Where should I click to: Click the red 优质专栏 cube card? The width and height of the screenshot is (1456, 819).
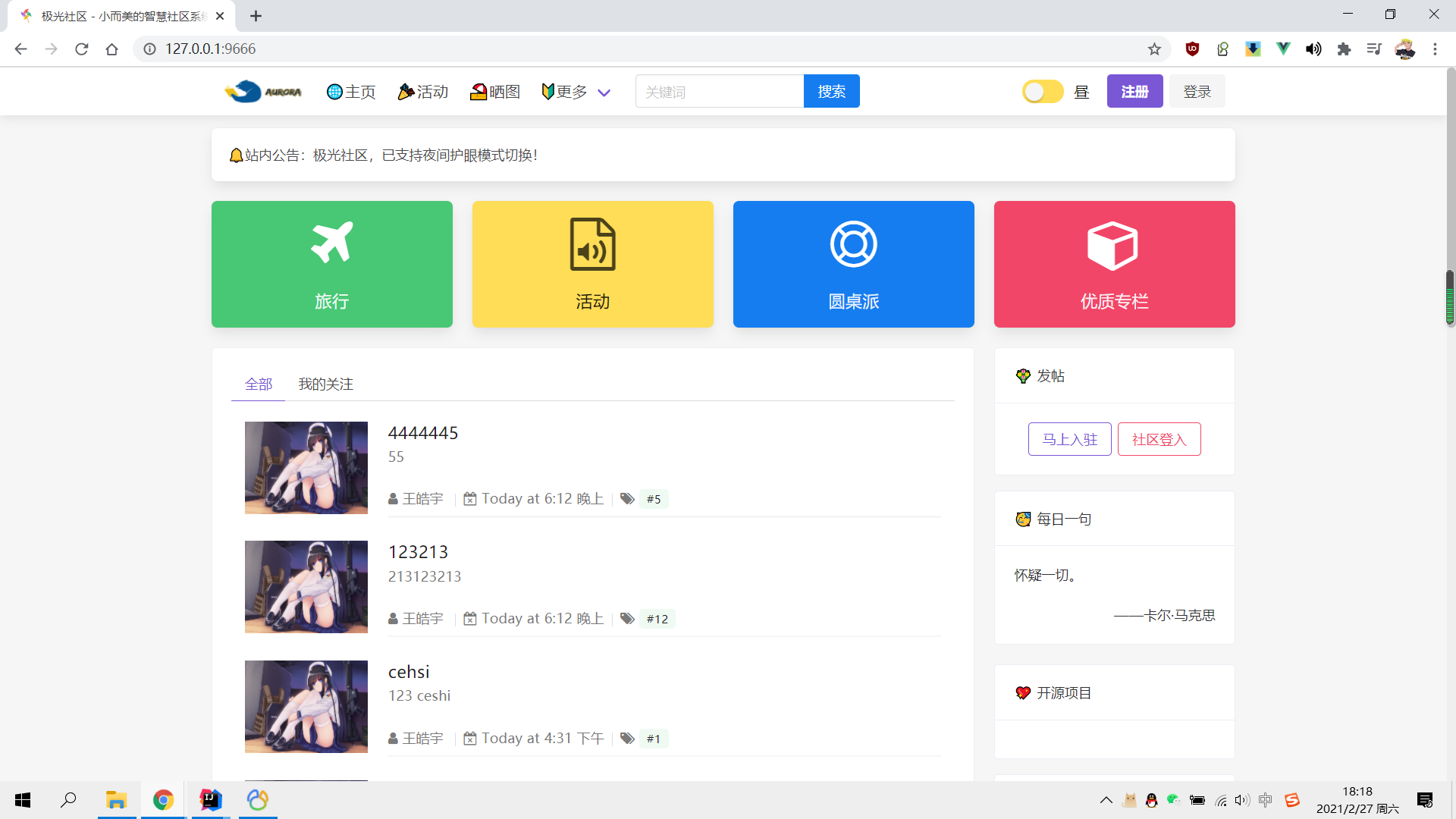pos(1114,264)
